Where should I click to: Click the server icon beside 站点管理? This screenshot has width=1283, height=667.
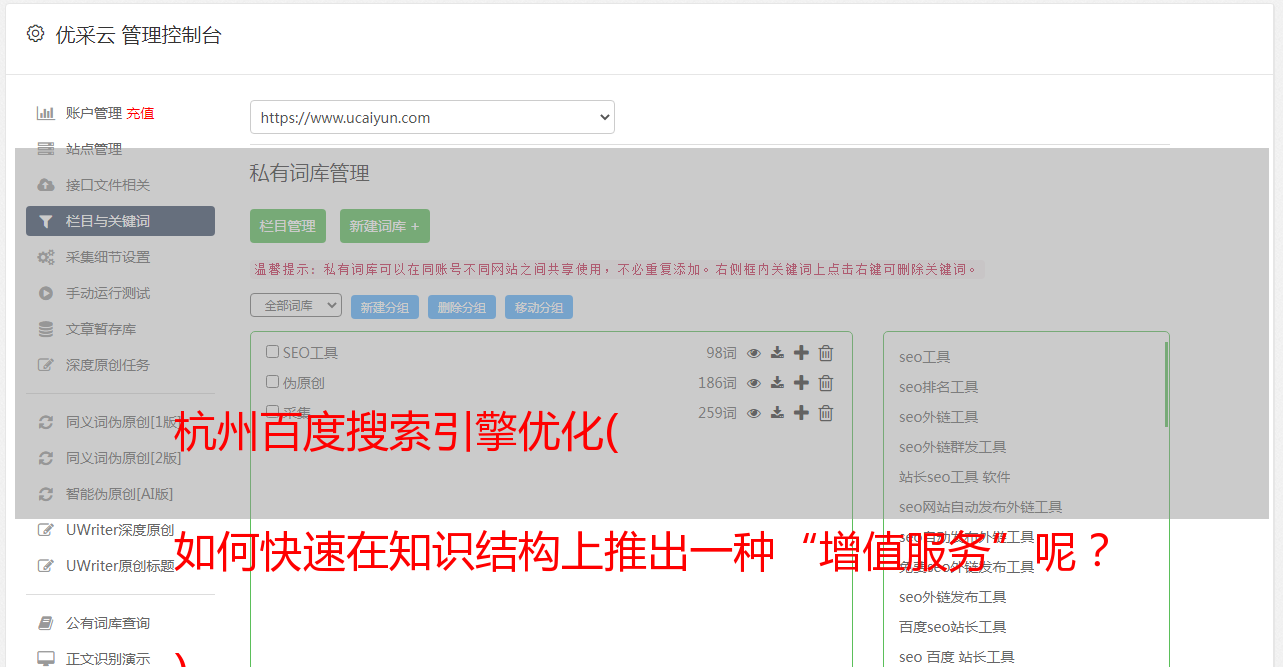[45, 149]
